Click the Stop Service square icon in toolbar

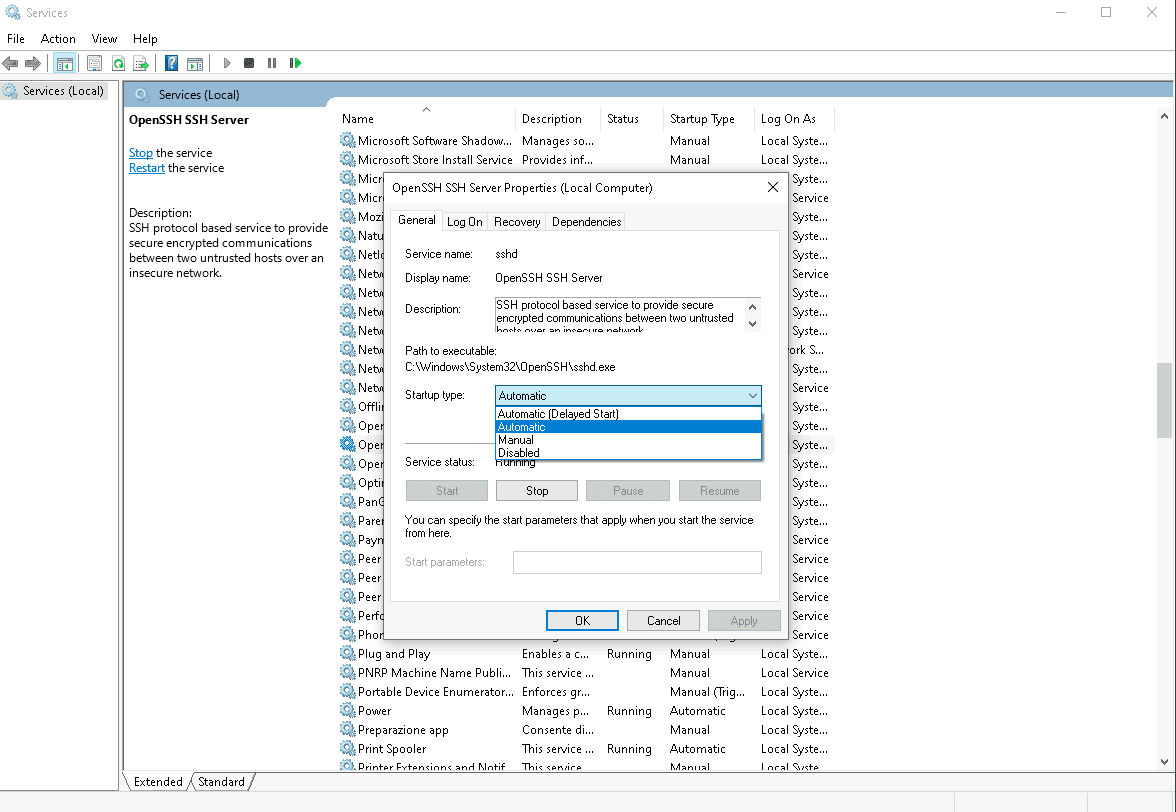click(249, 64)
